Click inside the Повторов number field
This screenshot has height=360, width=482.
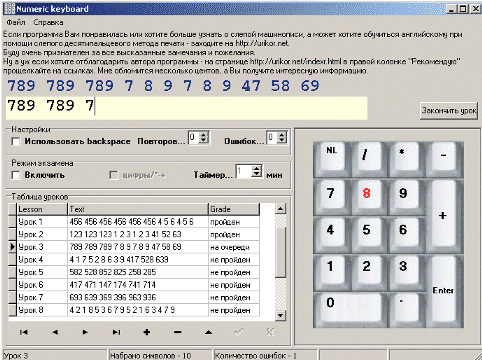click(x=194, y=137)
